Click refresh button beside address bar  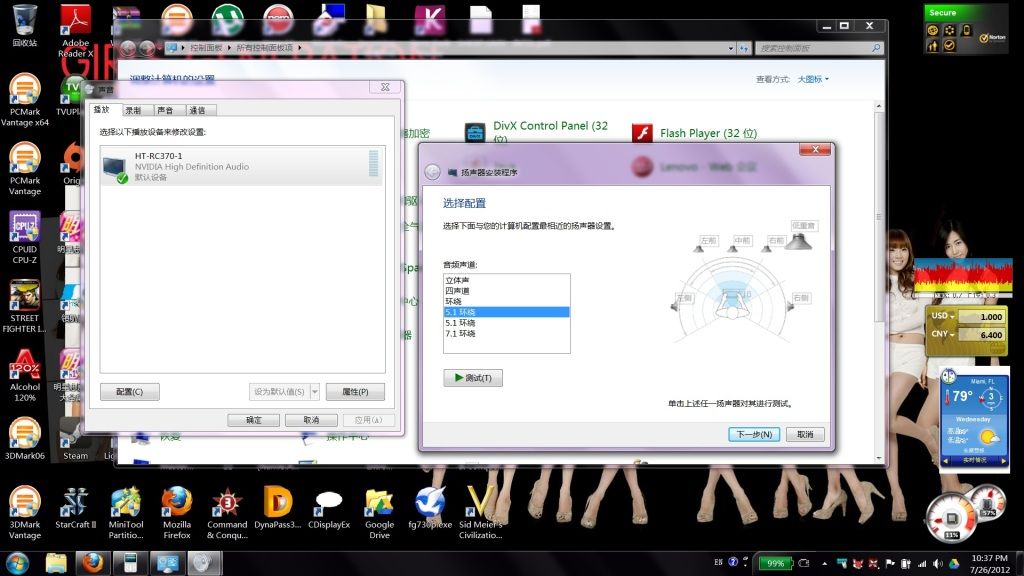[744, 48]
